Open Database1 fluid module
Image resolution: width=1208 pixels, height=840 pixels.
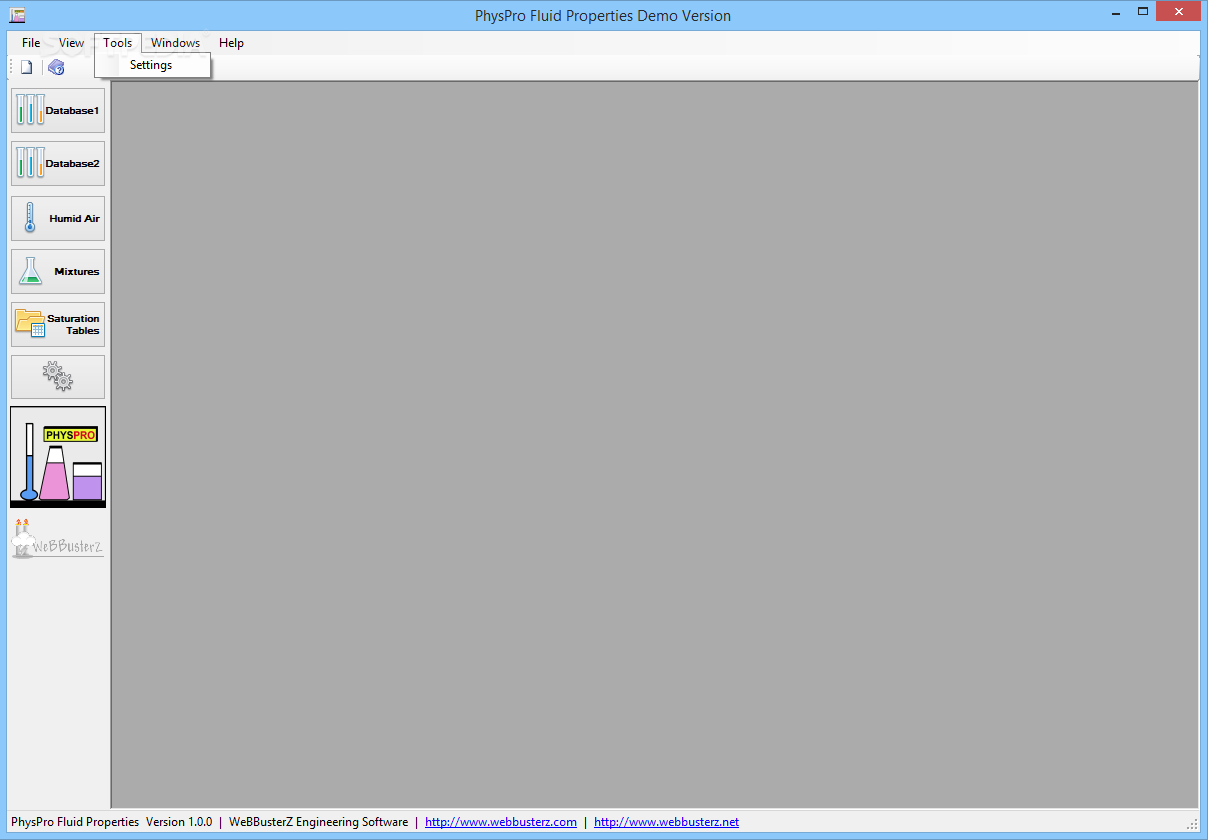point(58,110)
